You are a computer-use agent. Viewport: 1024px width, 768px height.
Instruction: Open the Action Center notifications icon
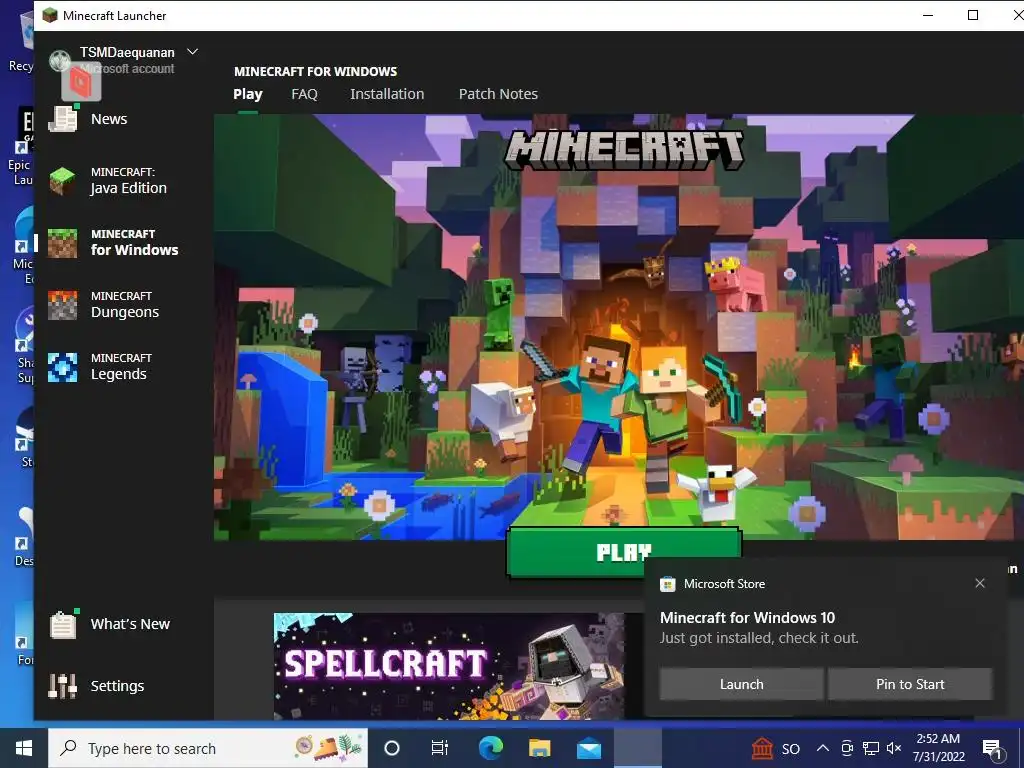[991, 750]
